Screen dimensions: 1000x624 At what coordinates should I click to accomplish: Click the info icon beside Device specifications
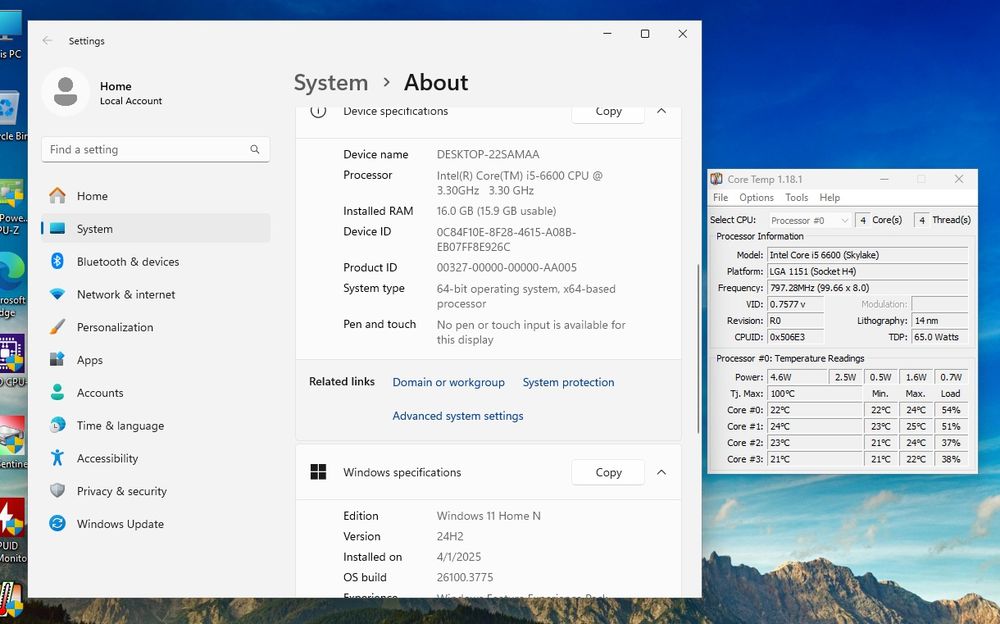(318, 111)
